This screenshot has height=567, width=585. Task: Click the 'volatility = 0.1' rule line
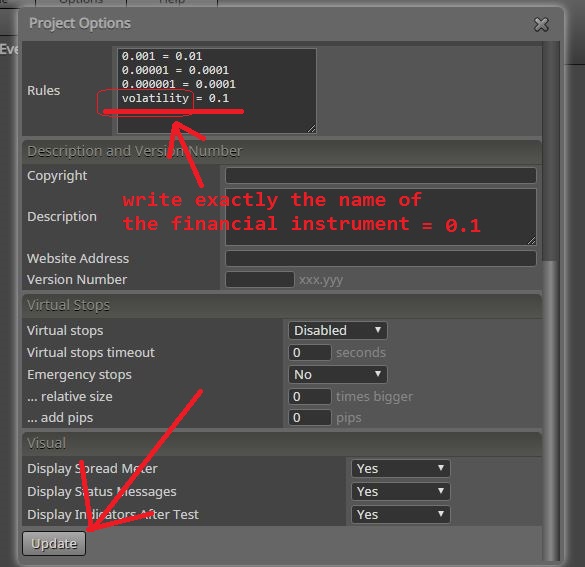[x=175, y=98]
